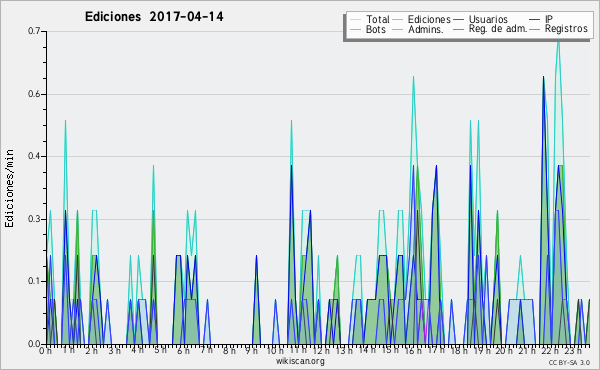This screenshot has height=370, width=600.
Task: Click the Total legend color line
Action: (x=355, y=20)
